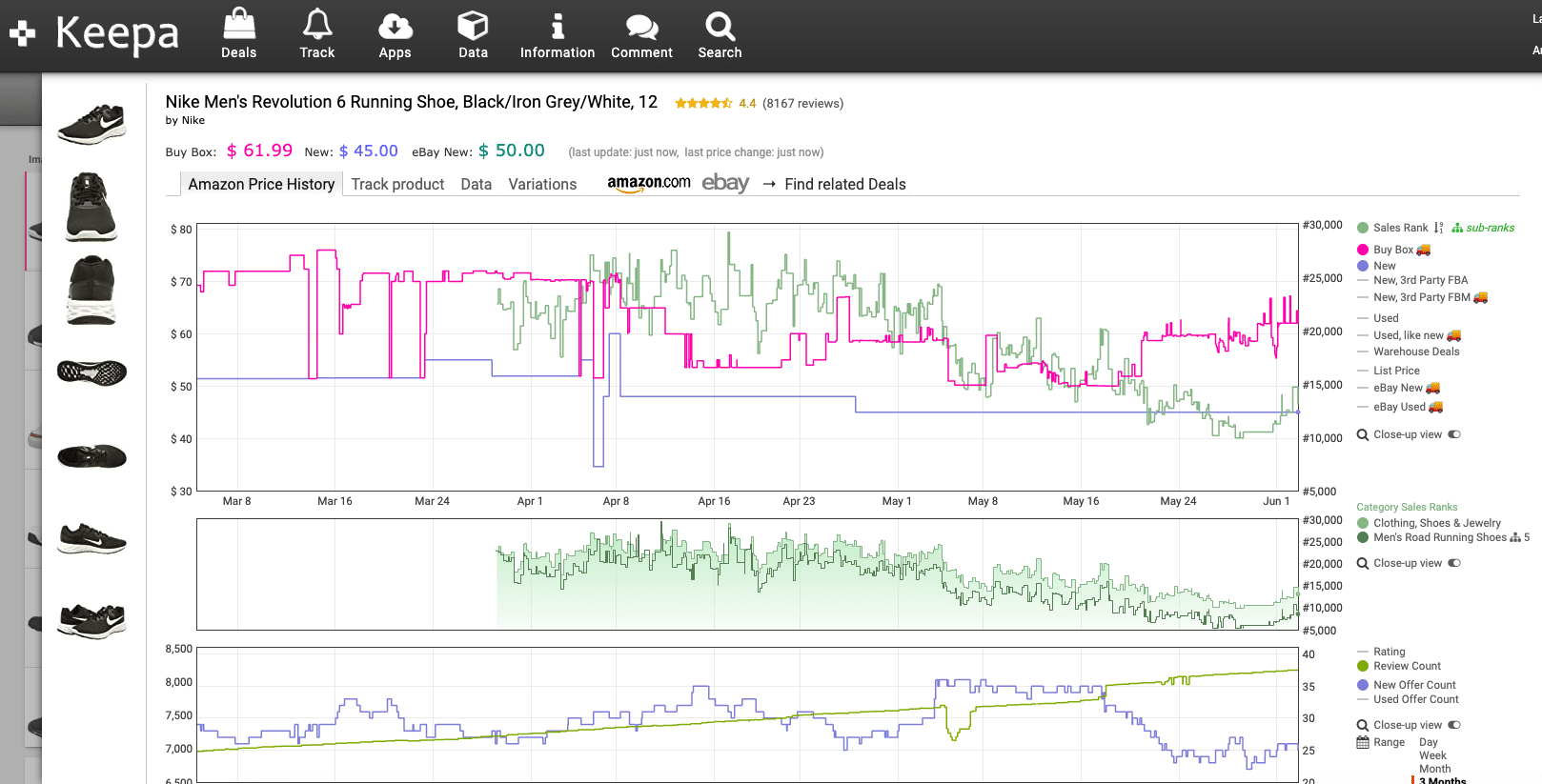1542x784 pixels.
Task: Show Rating series in bottom chart
Action: 1381,652
